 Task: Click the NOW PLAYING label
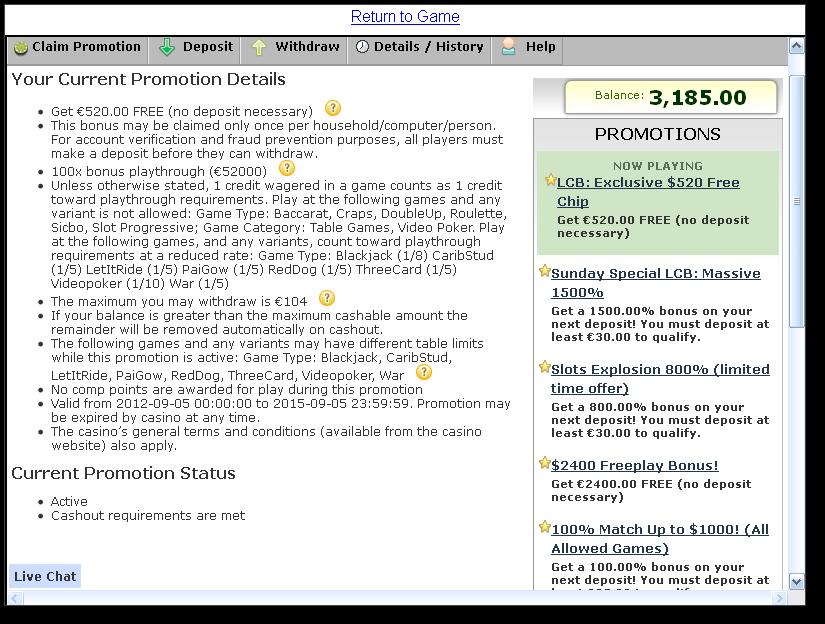(x=658, y=166)
